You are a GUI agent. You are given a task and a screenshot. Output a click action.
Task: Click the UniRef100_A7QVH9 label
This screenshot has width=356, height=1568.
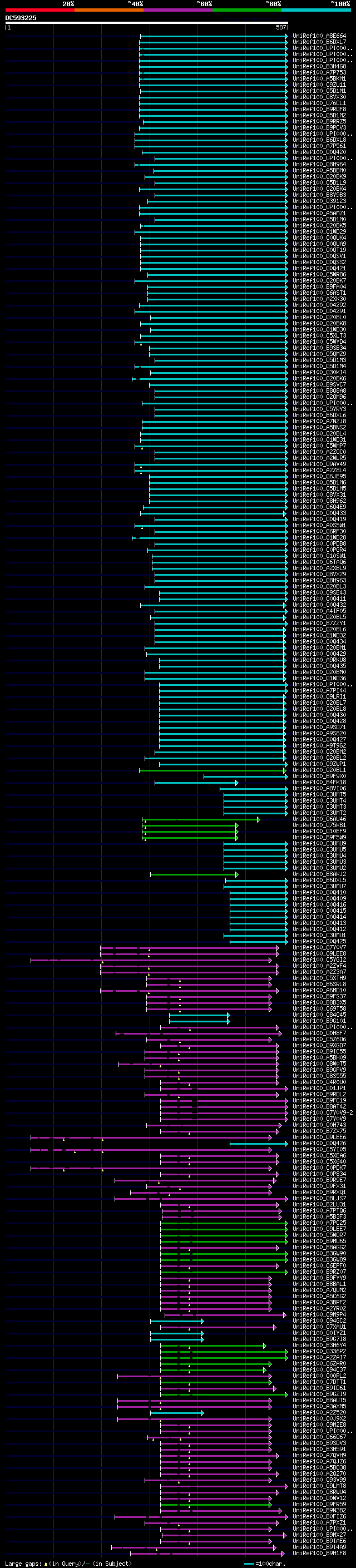[319, 1456]
